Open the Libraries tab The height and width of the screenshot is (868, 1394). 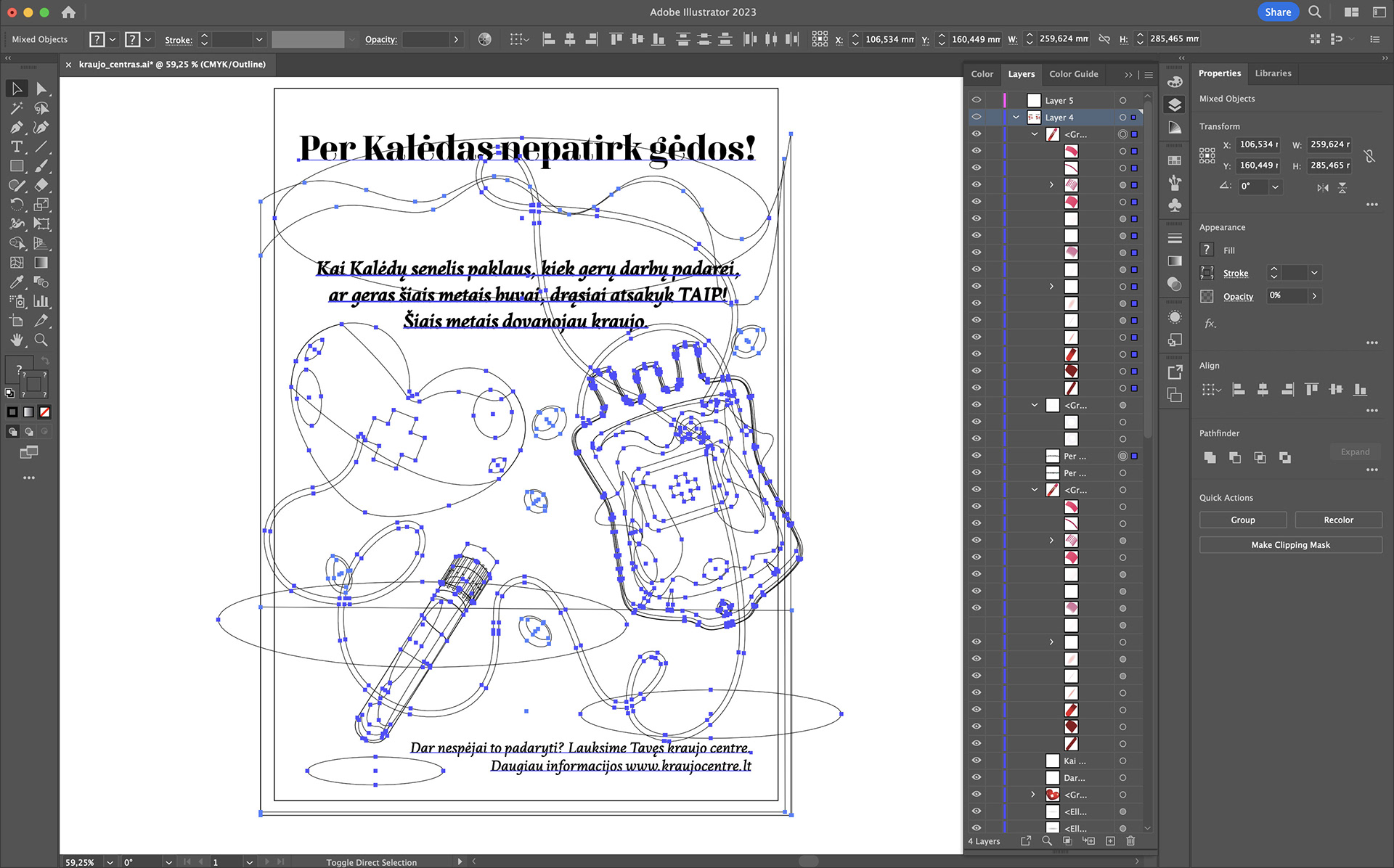[1273, 73]
